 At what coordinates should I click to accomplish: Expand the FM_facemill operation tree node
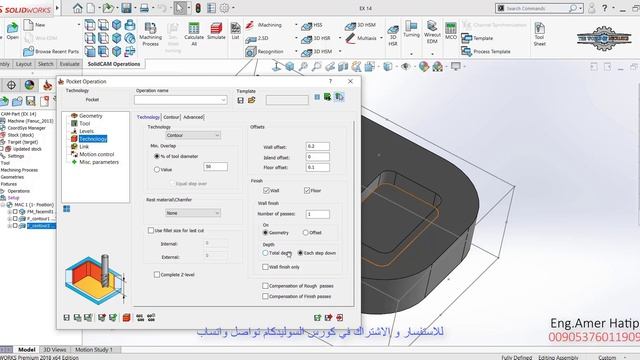tap(10, 212)
